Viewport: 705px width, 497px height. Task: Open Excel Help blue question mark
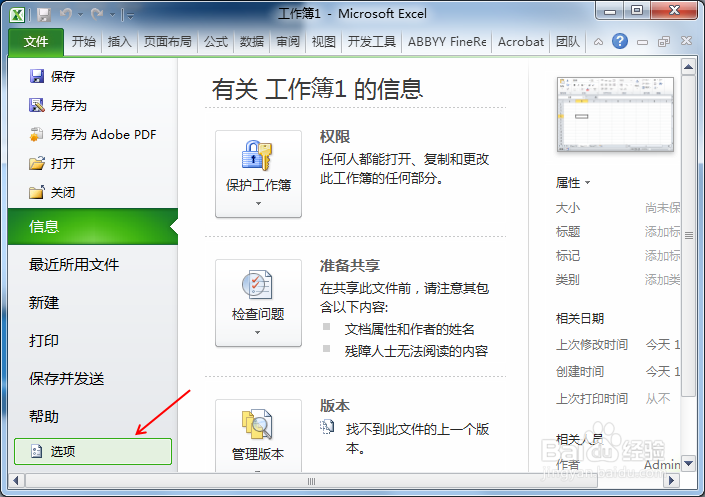(620, 42)
